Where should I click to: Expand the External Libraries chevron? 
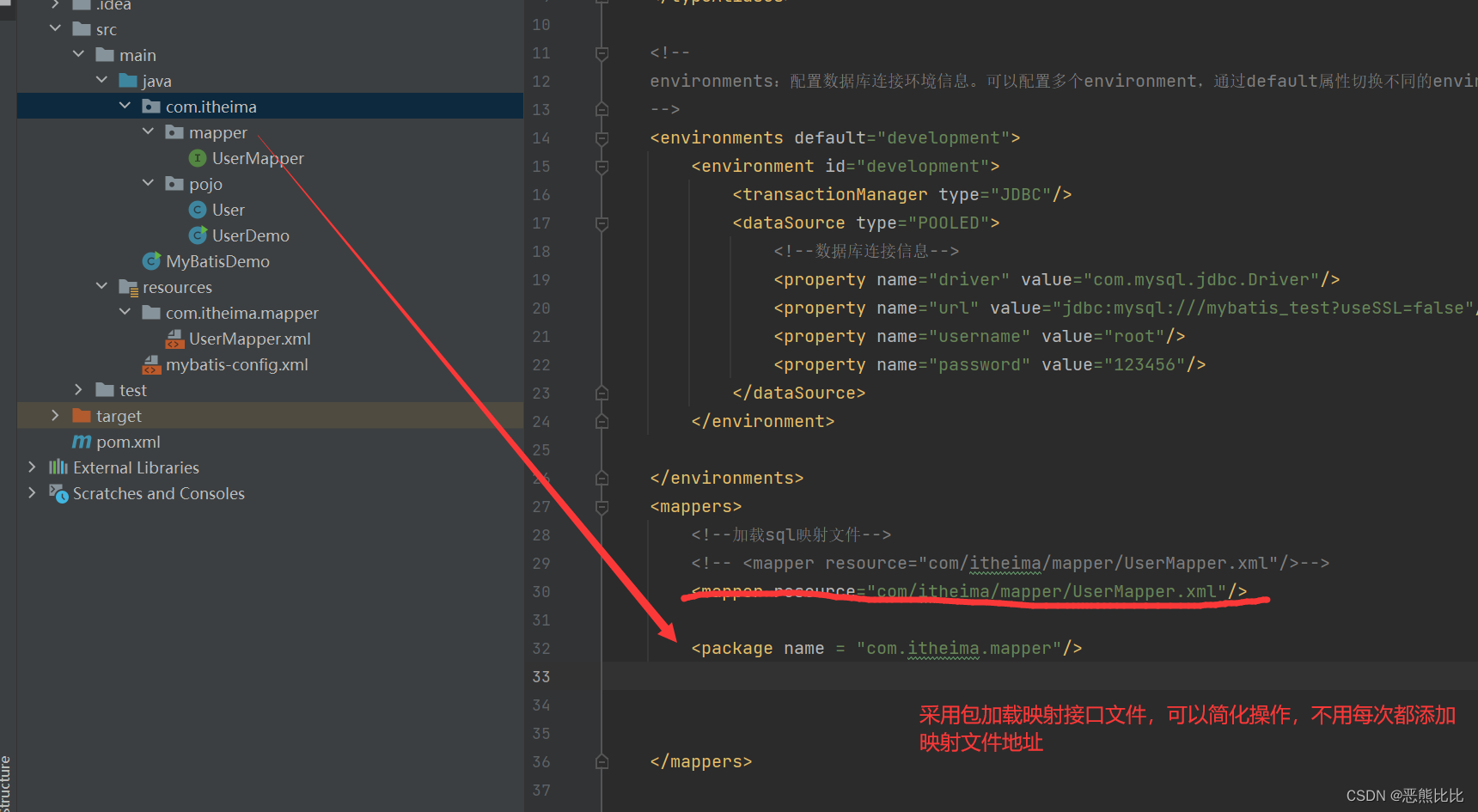pos(33,467)
